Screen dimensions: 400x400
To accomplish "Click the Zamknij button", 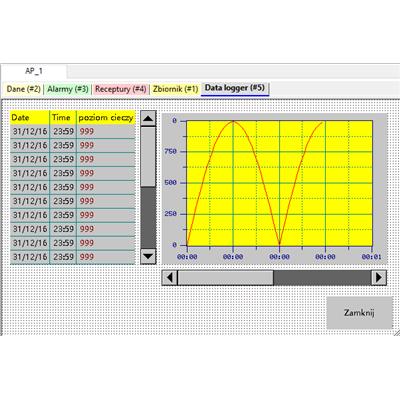I will pos(359,313).
